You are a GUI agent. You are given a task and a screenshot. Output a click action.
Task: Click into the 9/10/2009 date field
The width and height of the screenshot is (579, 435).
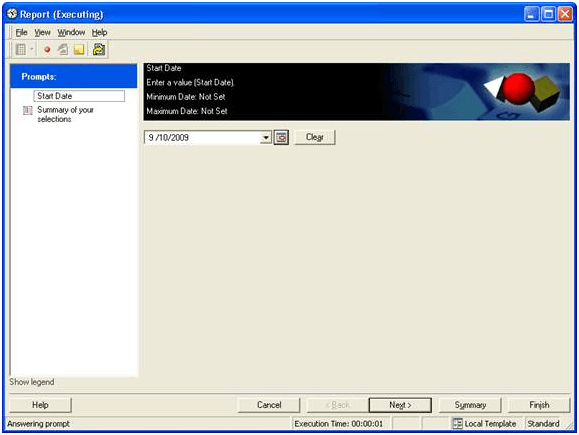pos(202,137)
